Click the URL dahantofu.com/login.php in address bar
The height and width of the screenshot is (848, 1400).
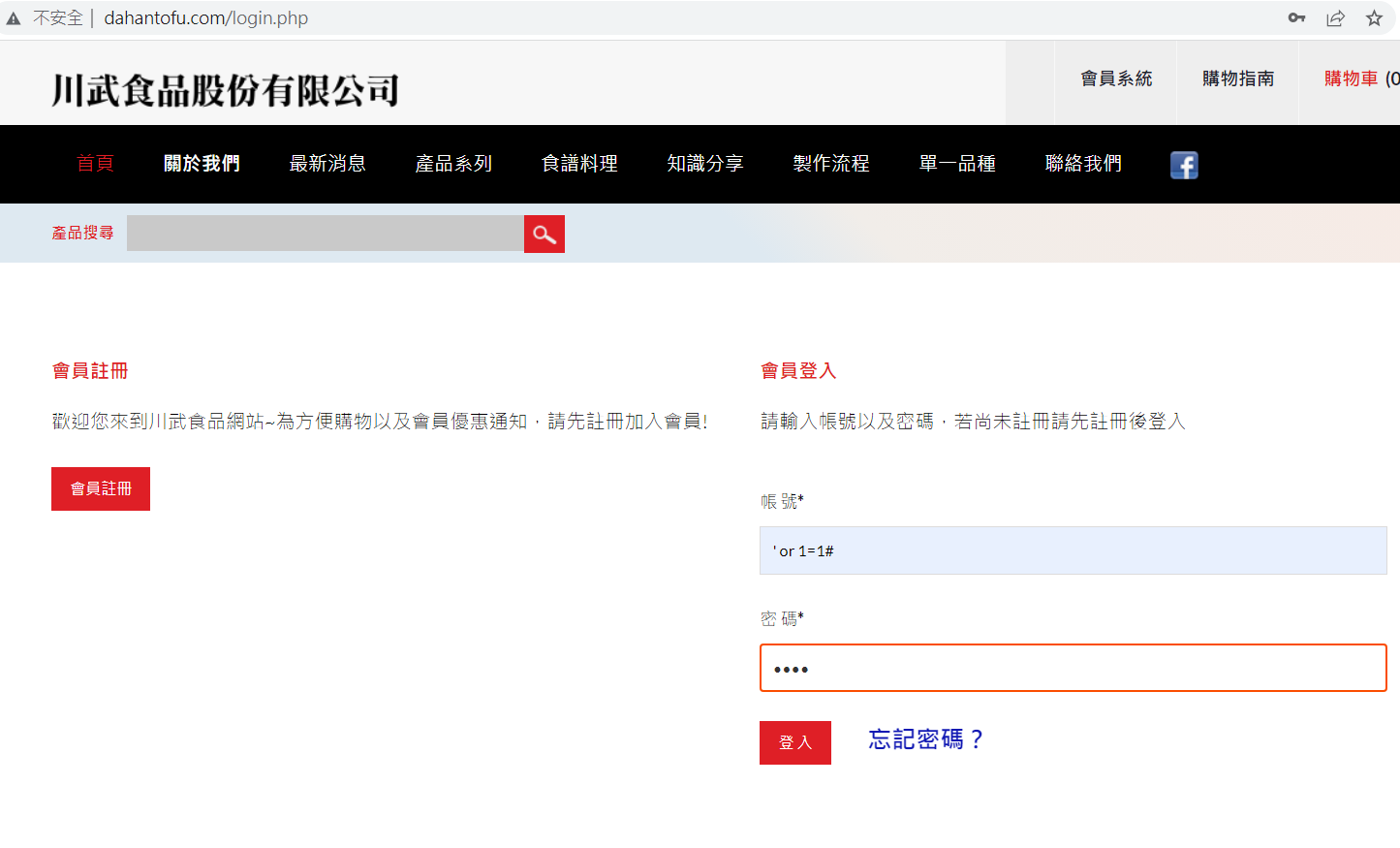(206, 18)
